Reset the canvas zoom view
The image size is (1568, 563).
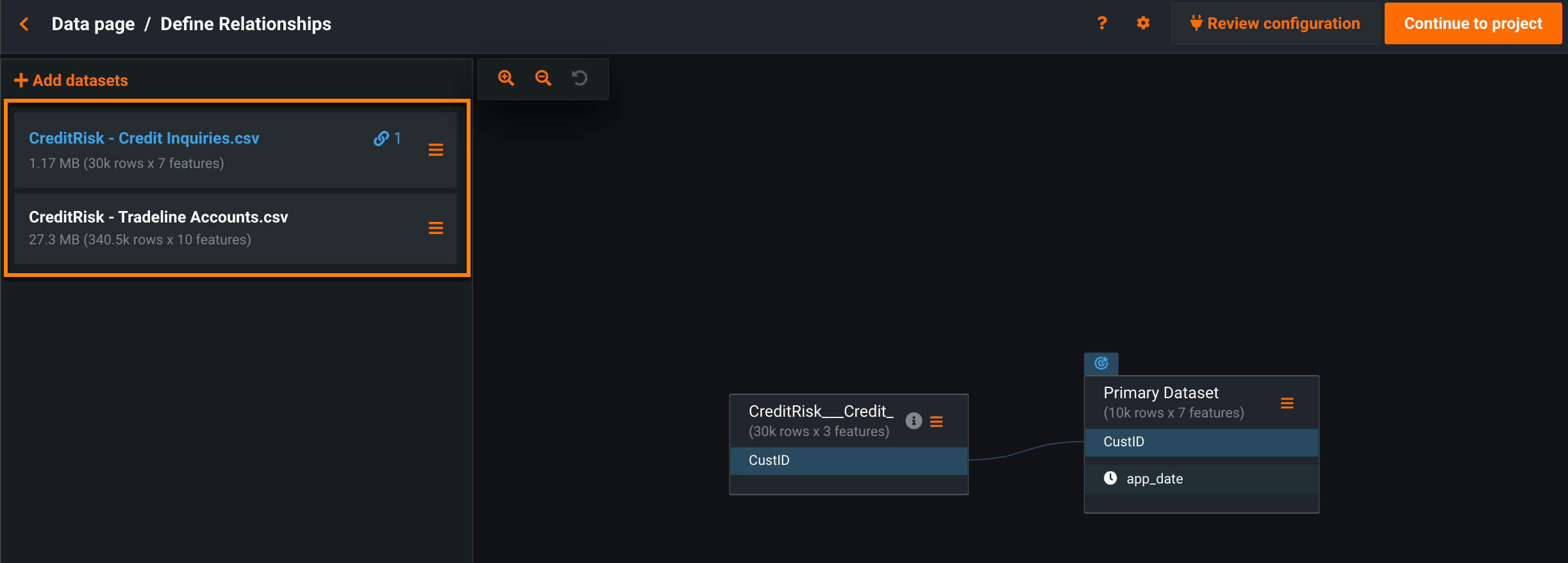click(x=580, y=78)
